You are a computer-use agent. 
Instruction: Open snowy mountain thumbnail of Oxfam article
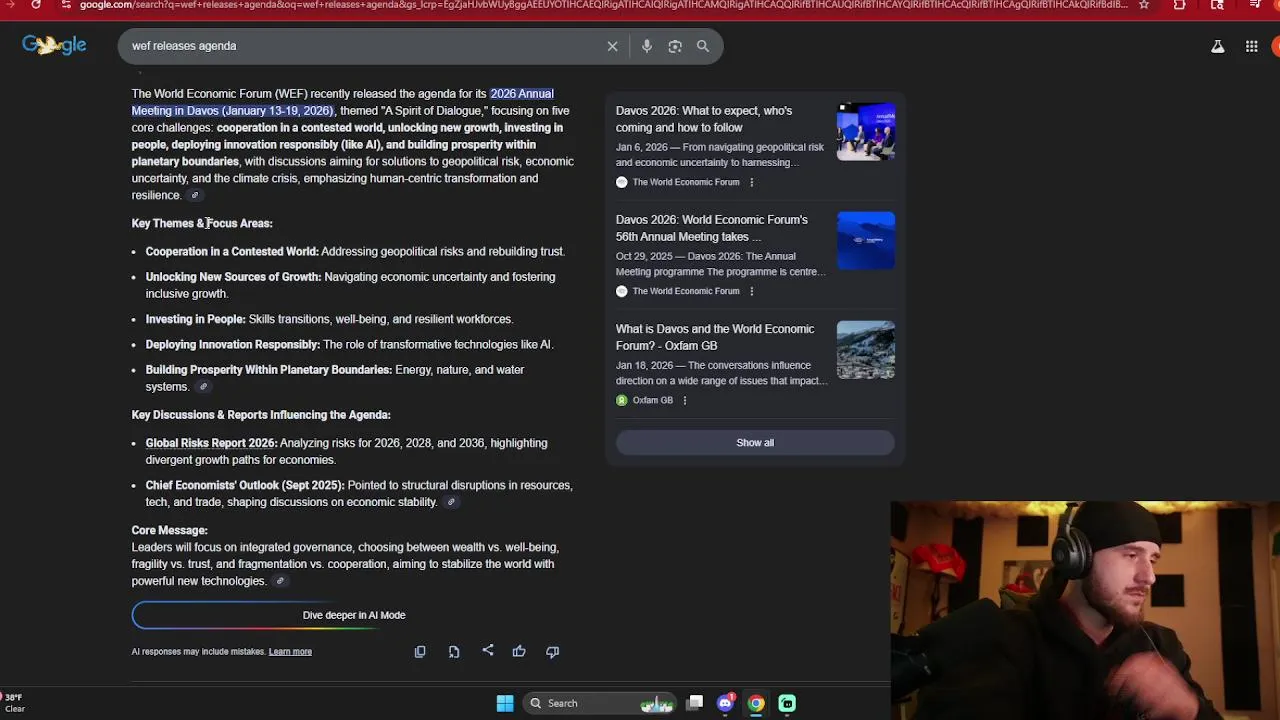(x=866, y=349)
